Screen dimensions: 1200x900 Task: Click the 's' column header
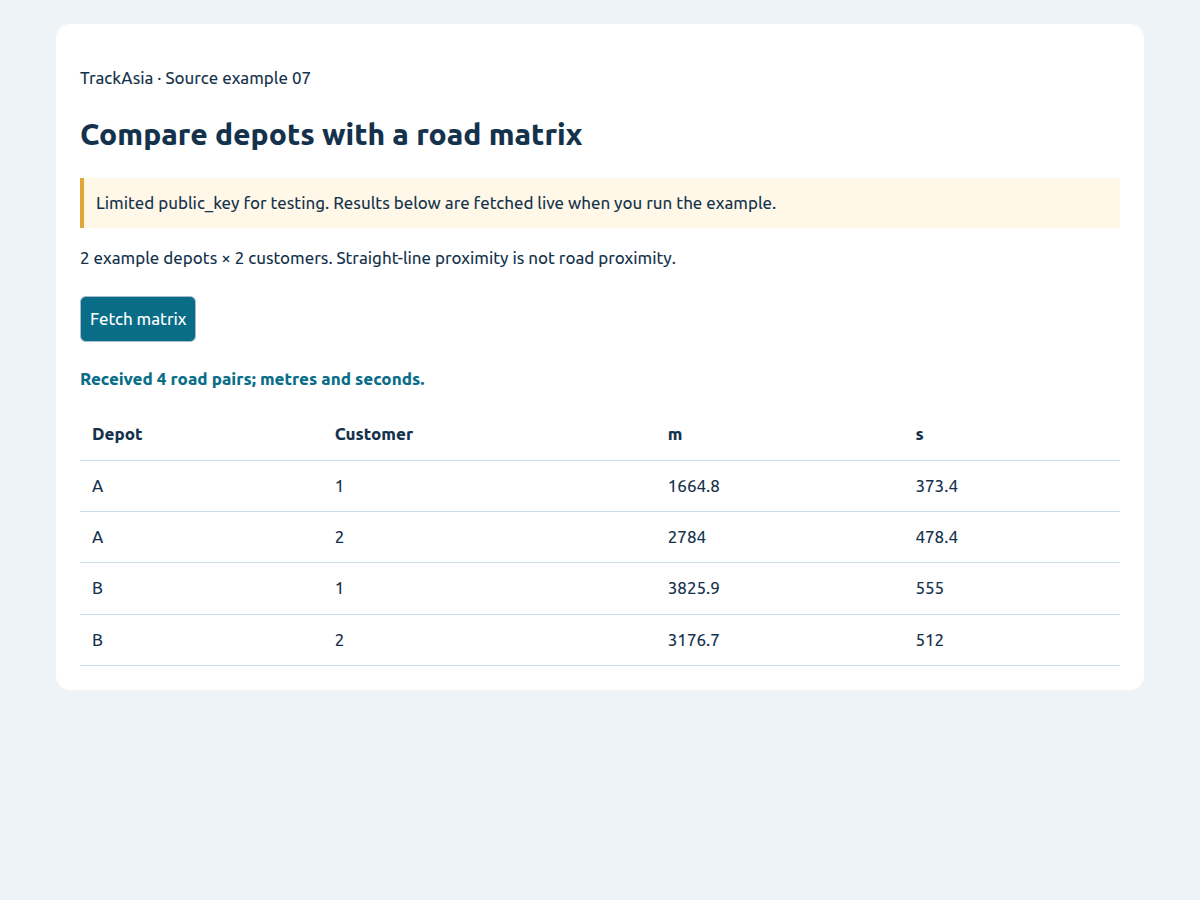[x=1012, y=435]
